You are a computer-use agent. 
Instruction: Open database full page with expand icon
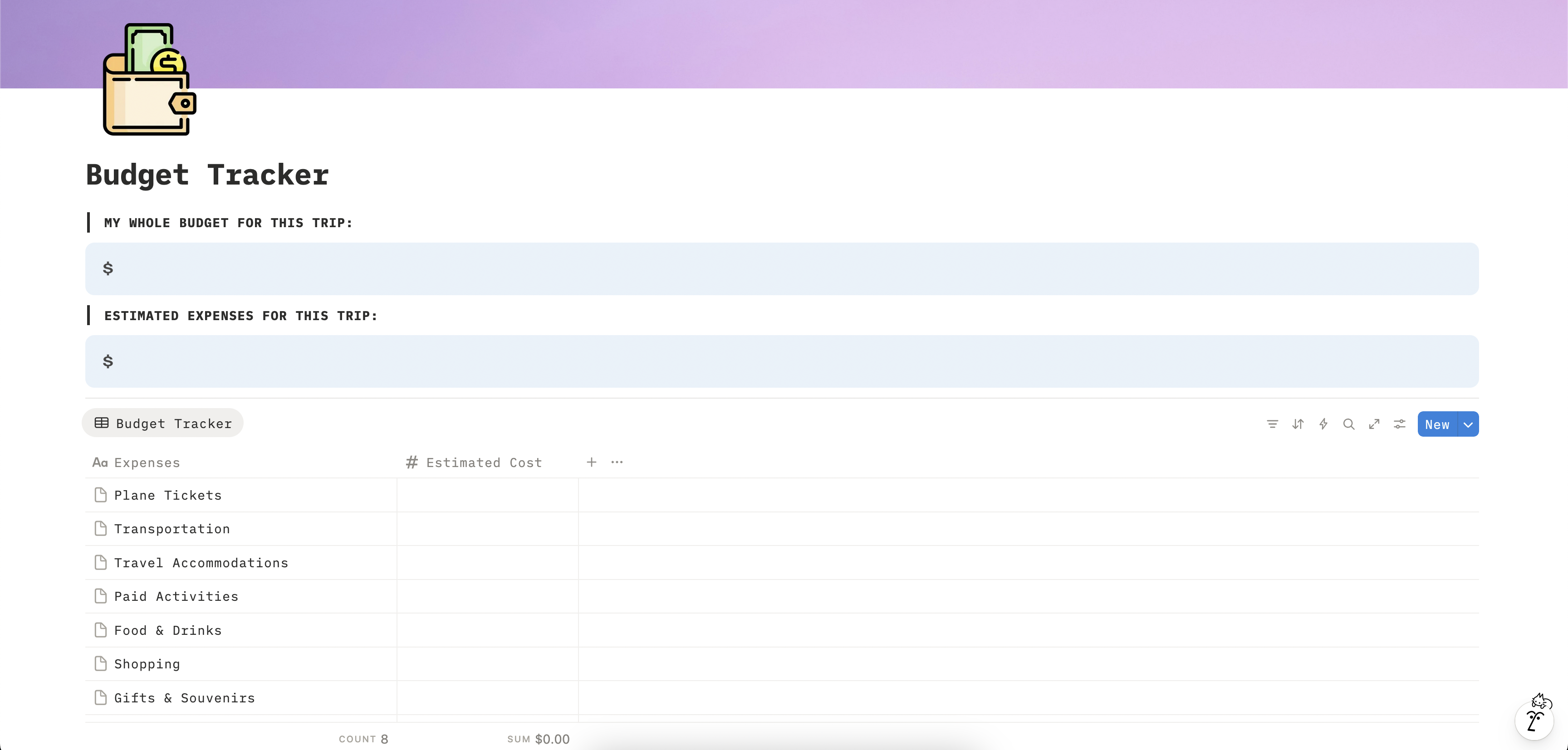tap(1374, 424)
